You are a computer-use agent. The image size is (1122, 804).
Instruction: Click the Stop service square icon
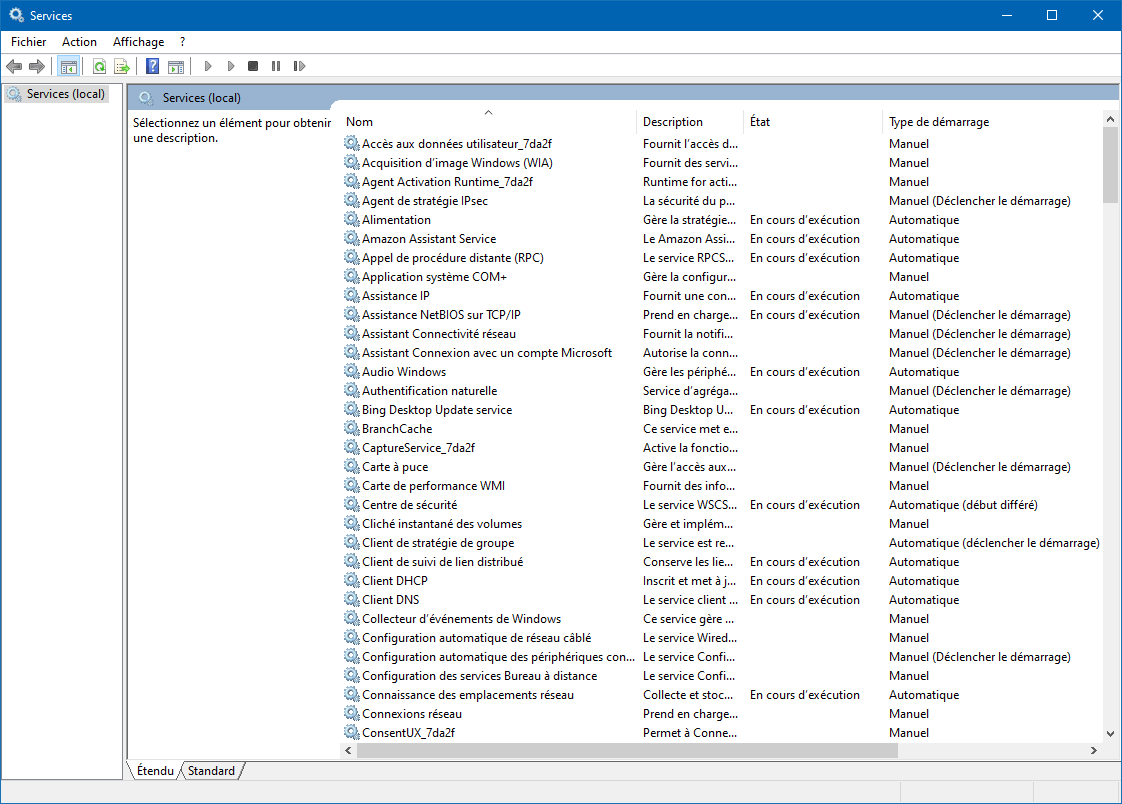coord(253,67)
